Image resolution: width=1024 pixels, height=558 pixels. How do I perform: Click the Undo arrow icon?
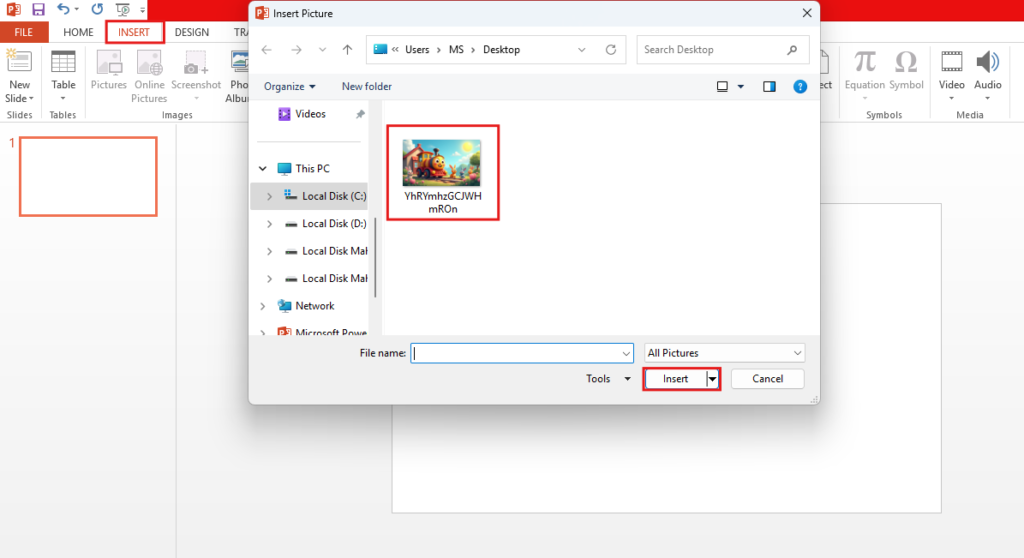(x=63, y=9)
